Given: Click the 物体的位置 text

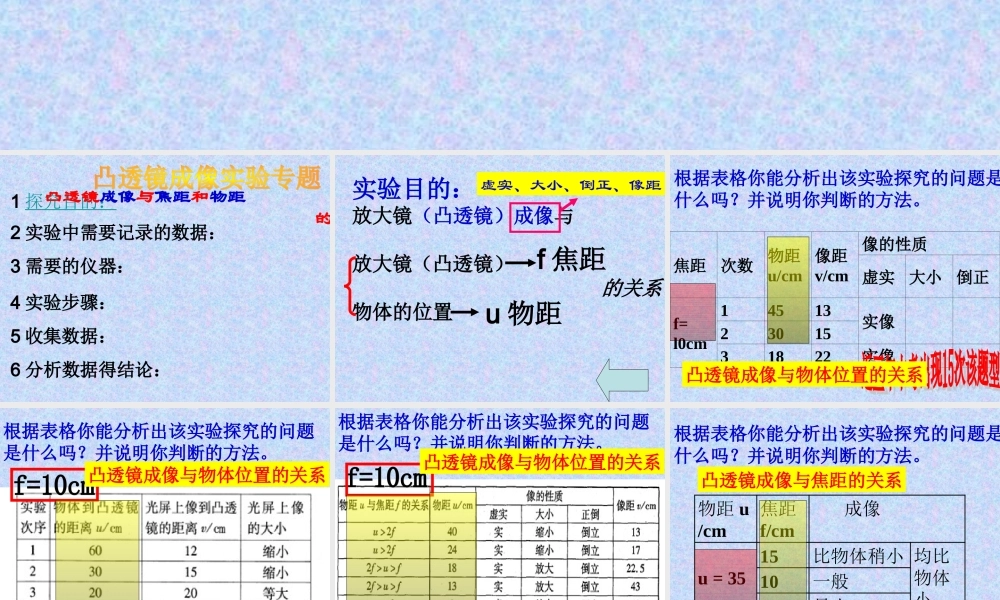Looking at the screenshot, I should [x=402, y=312].
